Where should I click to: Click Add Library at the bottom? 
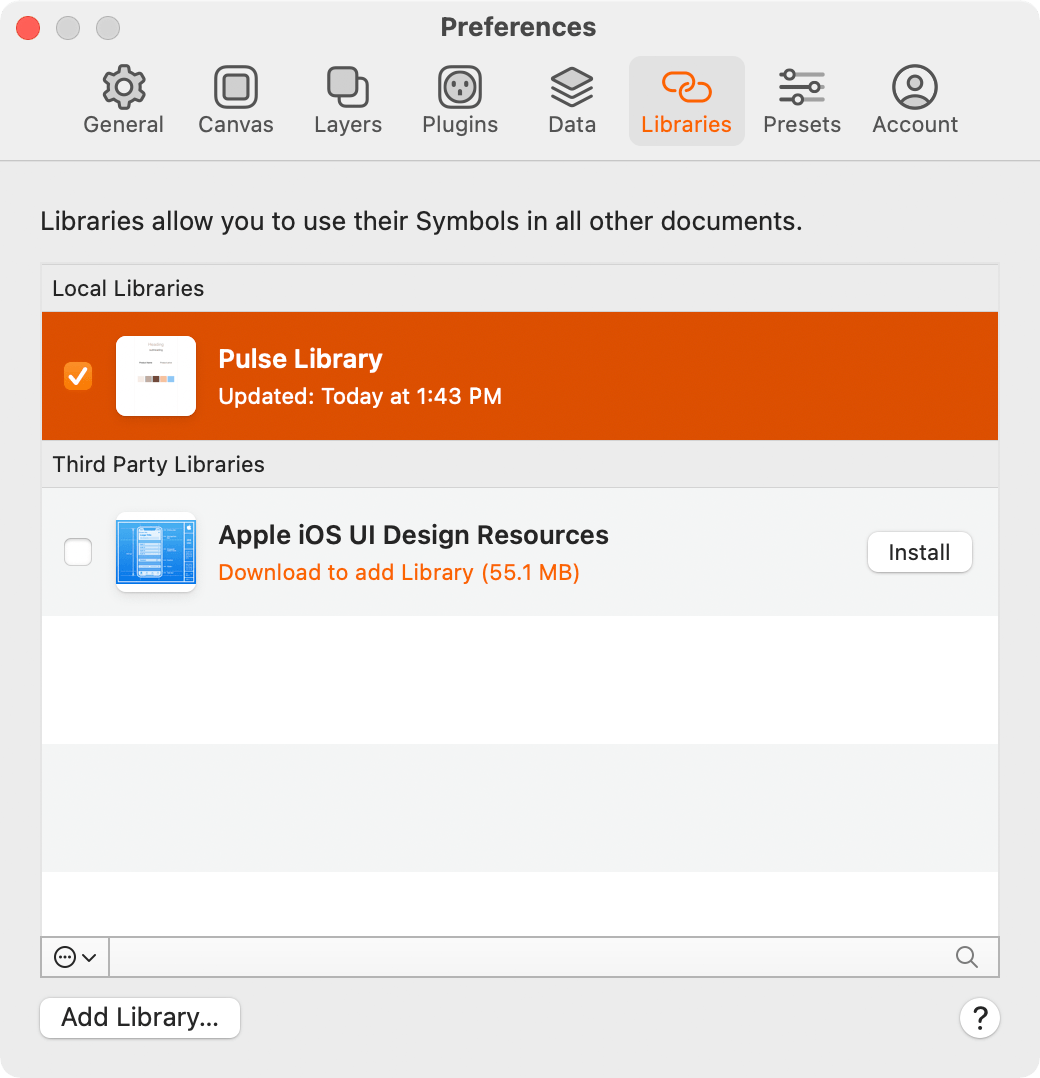point(139,1018)
